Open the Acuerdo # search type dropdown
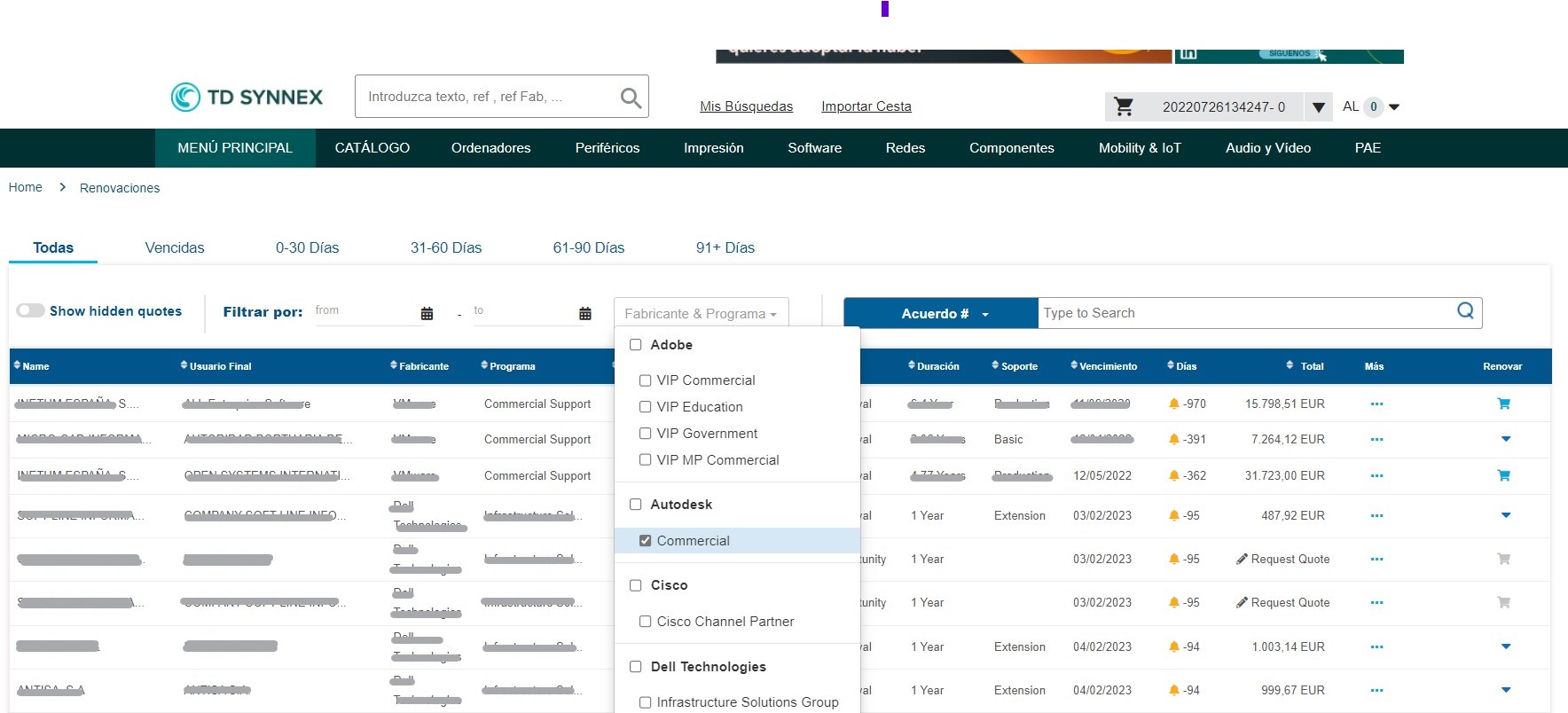Viewport: 1568px width, 713px height. [x=941, y=313]
